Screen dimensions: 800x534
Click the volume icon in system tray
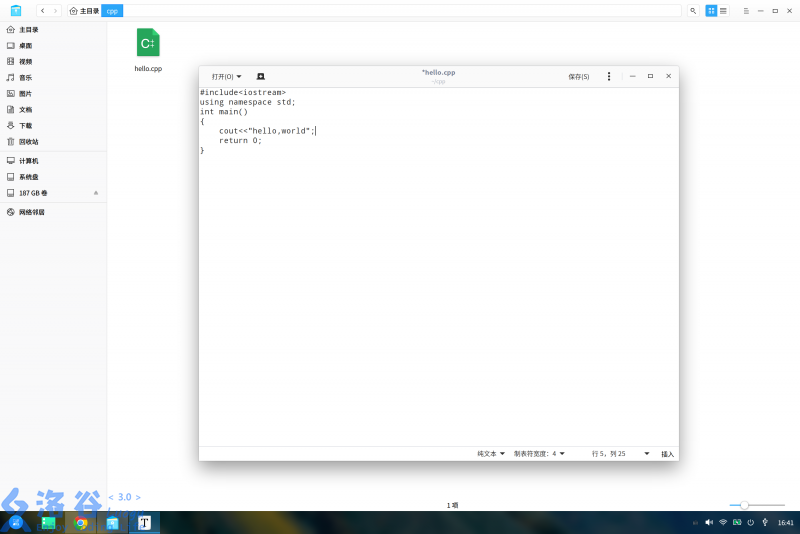point(709,522)
